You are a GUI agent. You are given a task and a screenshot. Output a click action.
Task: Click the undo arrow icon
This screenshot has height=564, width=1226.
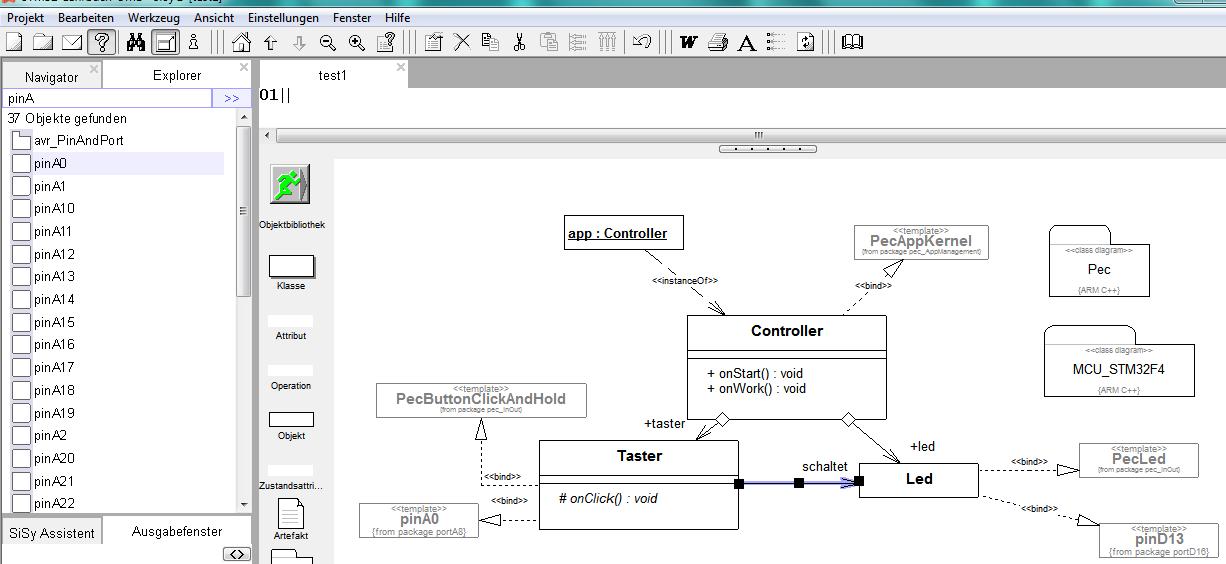click(642, 42)
